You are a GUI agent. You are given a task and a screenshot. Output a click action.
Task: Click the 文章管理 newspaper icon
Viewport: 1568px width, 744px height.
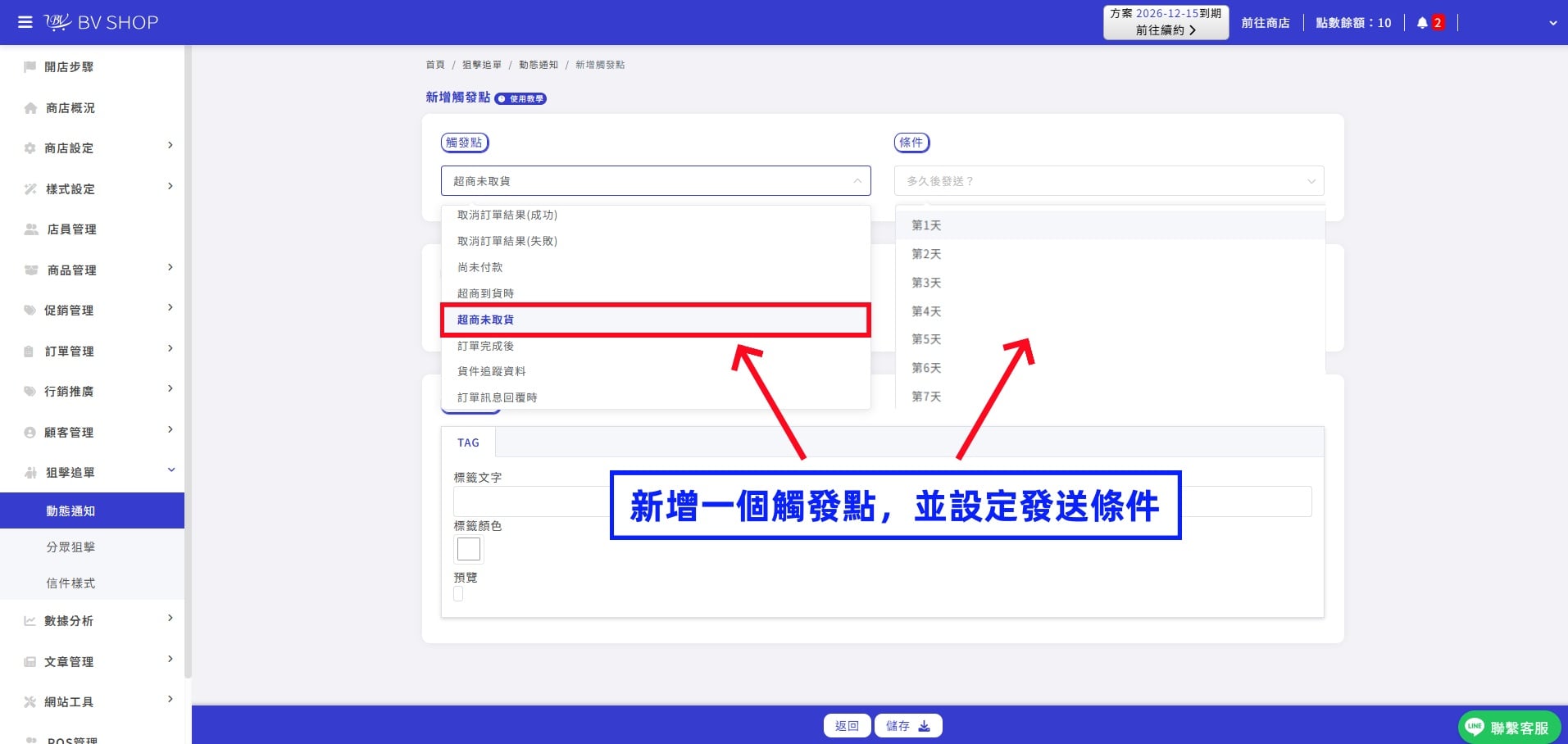tap(30, 662)
